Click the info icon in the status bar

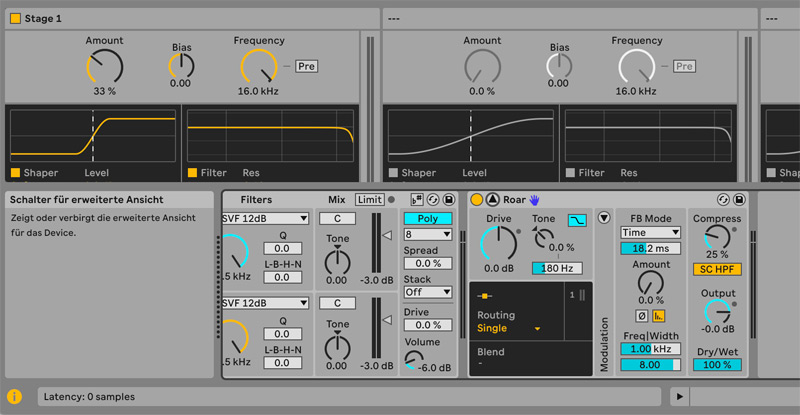pos(15,397)
